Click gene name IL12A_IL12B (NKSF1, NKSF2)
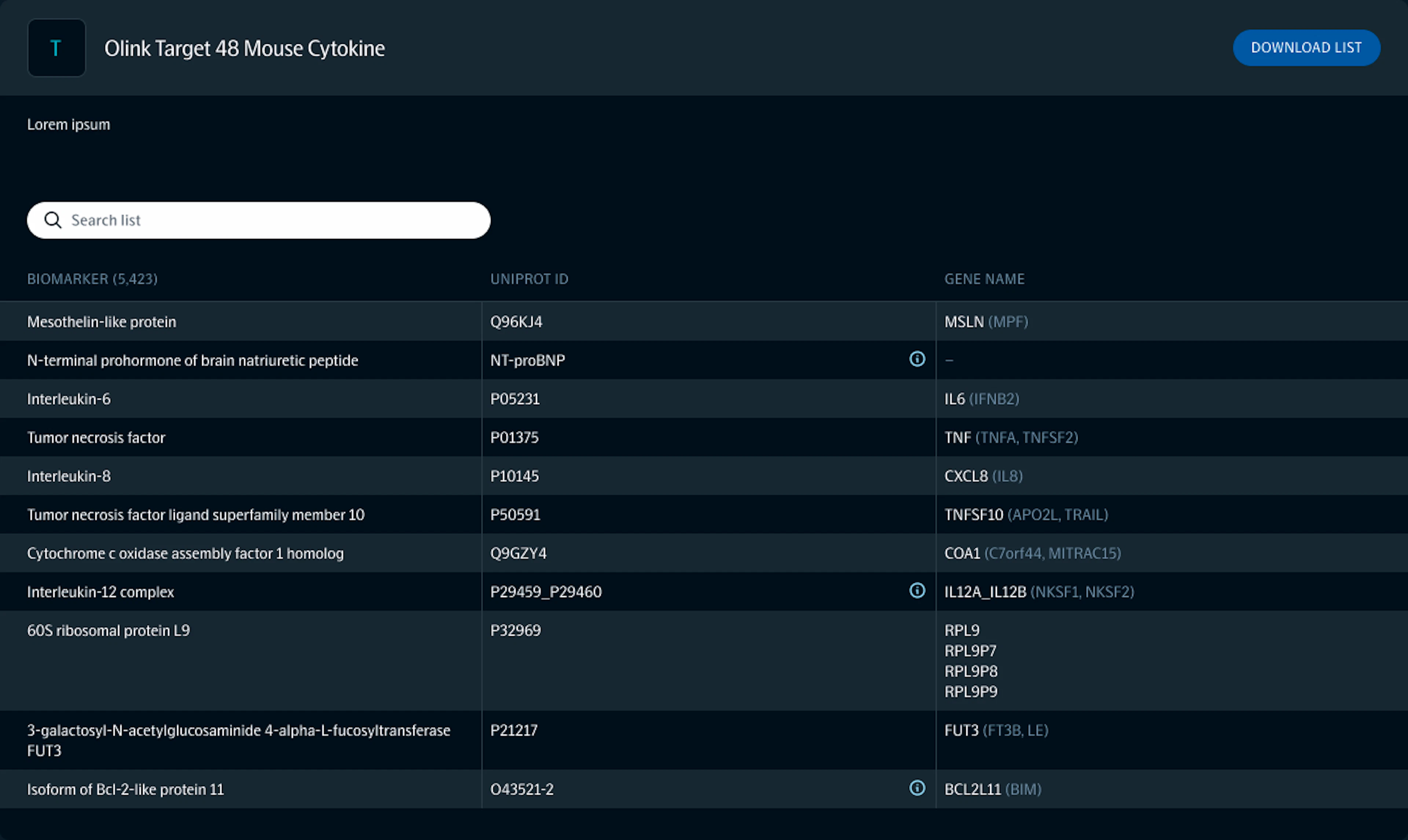The height and width of the screenshot is (840, 1408). coord(1039,592)
